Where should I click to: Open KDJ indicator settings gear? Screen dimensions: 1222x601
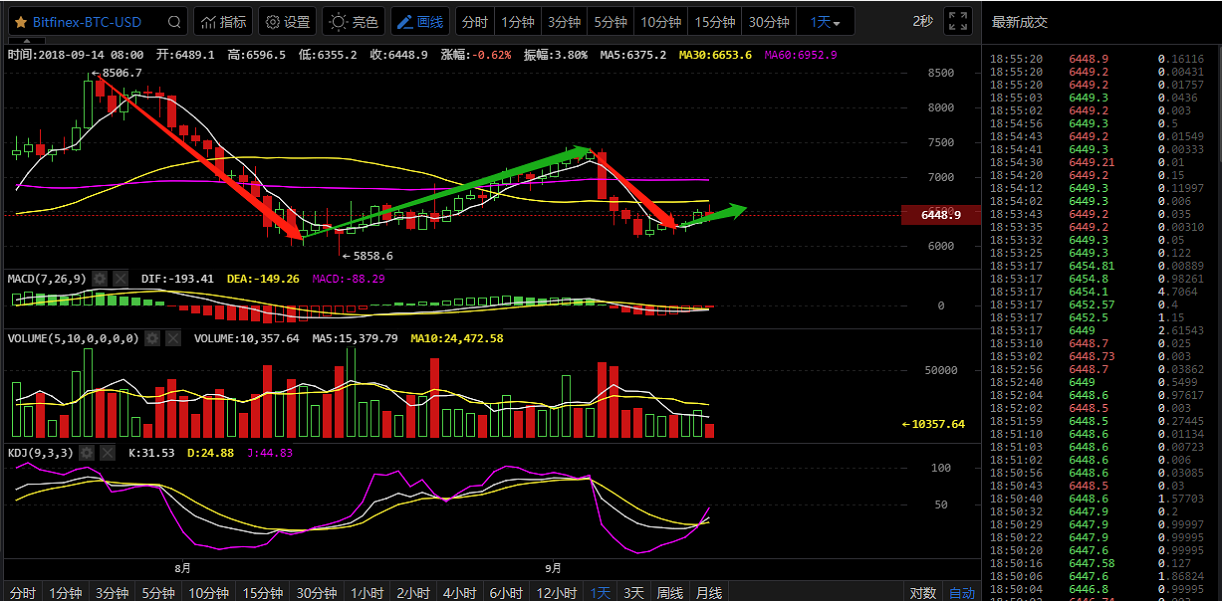tap(86, 453)
